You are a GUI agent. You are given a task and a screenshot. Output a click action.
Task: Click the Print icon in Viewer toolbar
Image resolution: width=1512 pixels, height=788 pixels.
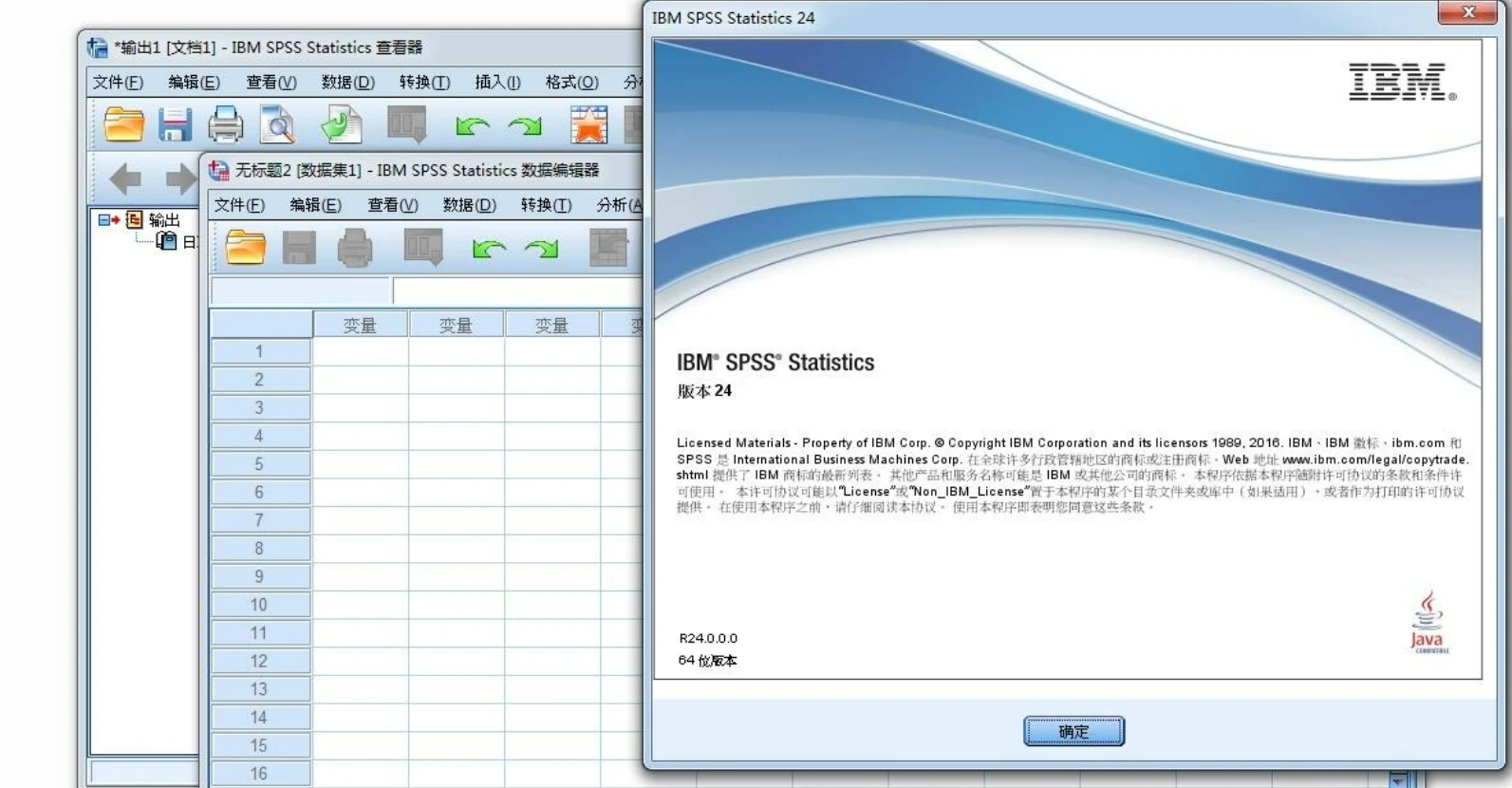click(x=226, y=124)
